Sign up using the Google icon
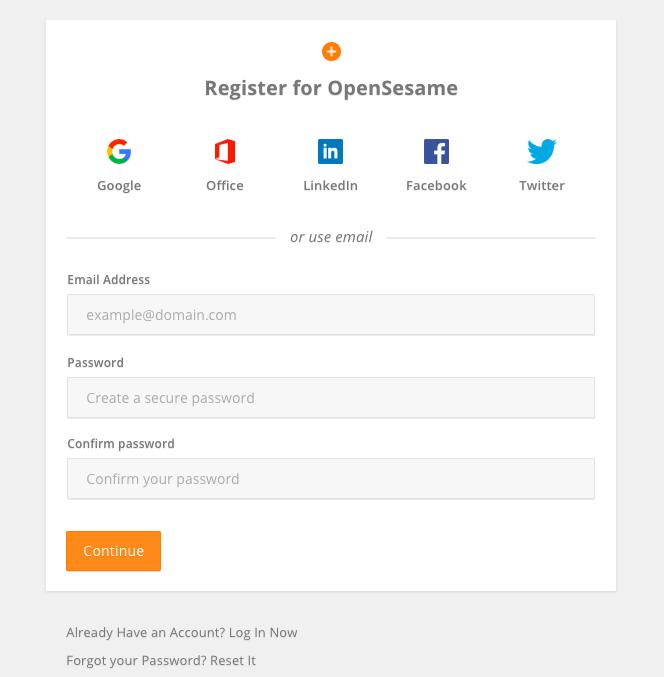The width and height of the screenshot is (664, 677). point(119,152)
